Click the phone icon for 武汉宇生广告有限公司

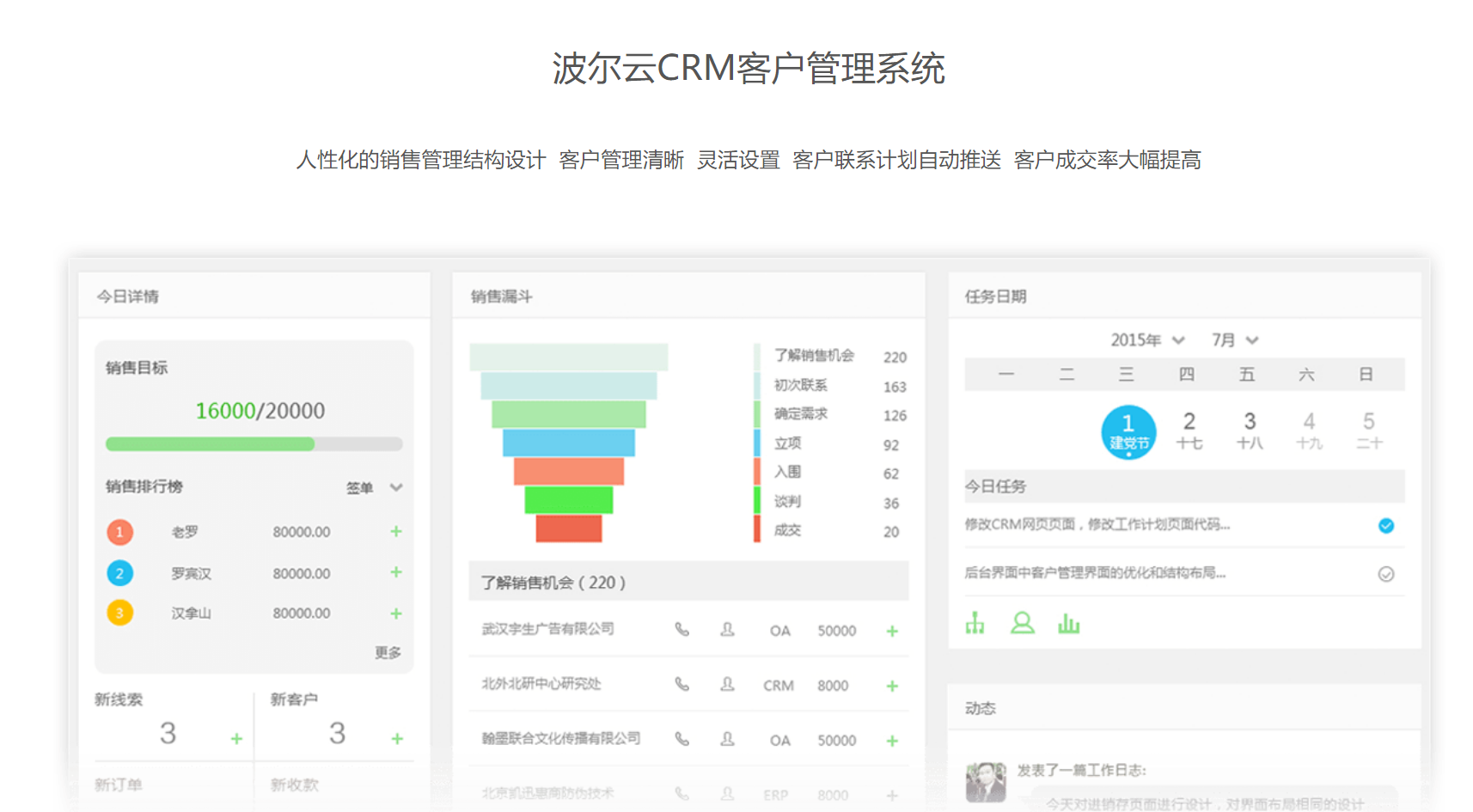[681, 630]
